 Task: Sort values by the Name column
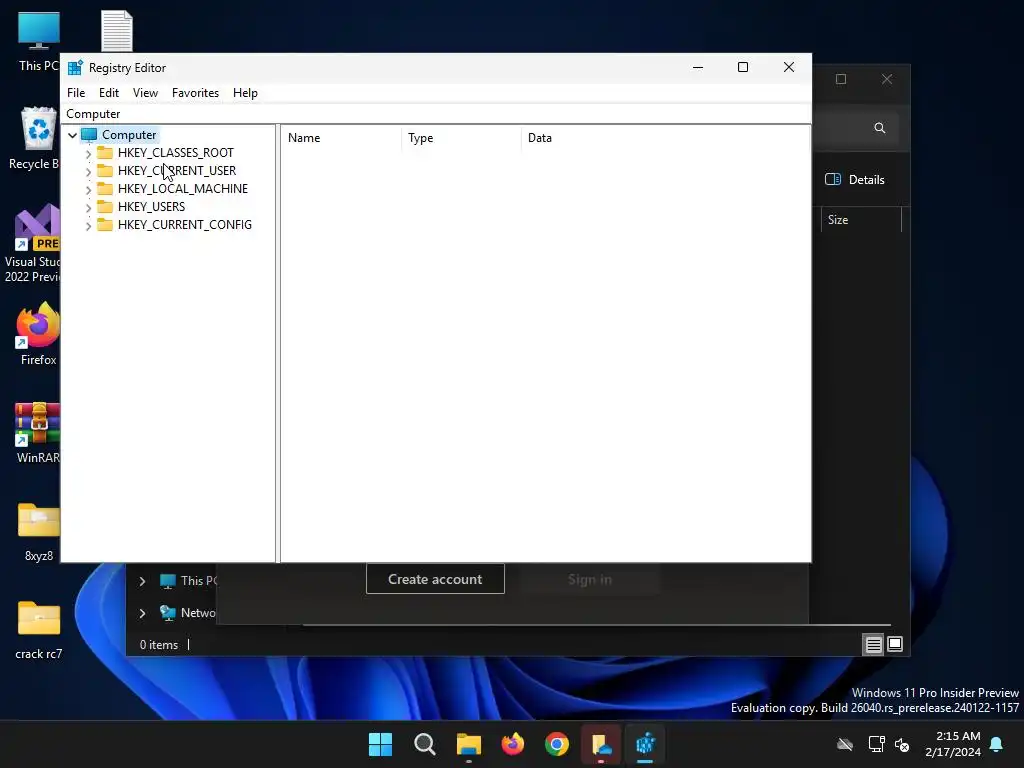coord(341,138)
